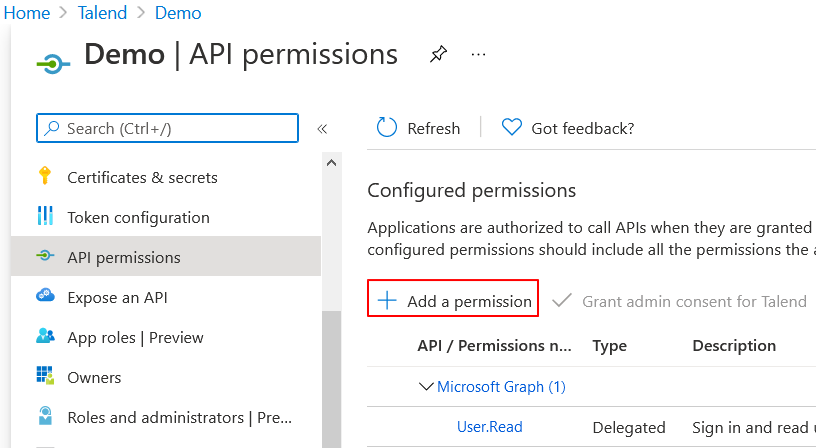Click the Token configuration icon
The width and height of the screenshot is (816, 448).
pos(45,217)
